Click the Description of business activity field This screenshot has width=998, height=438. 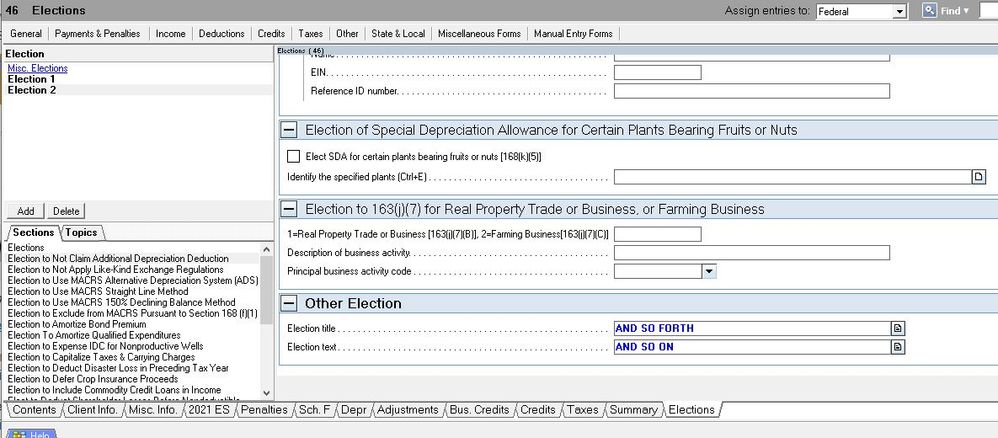[751, 252]
